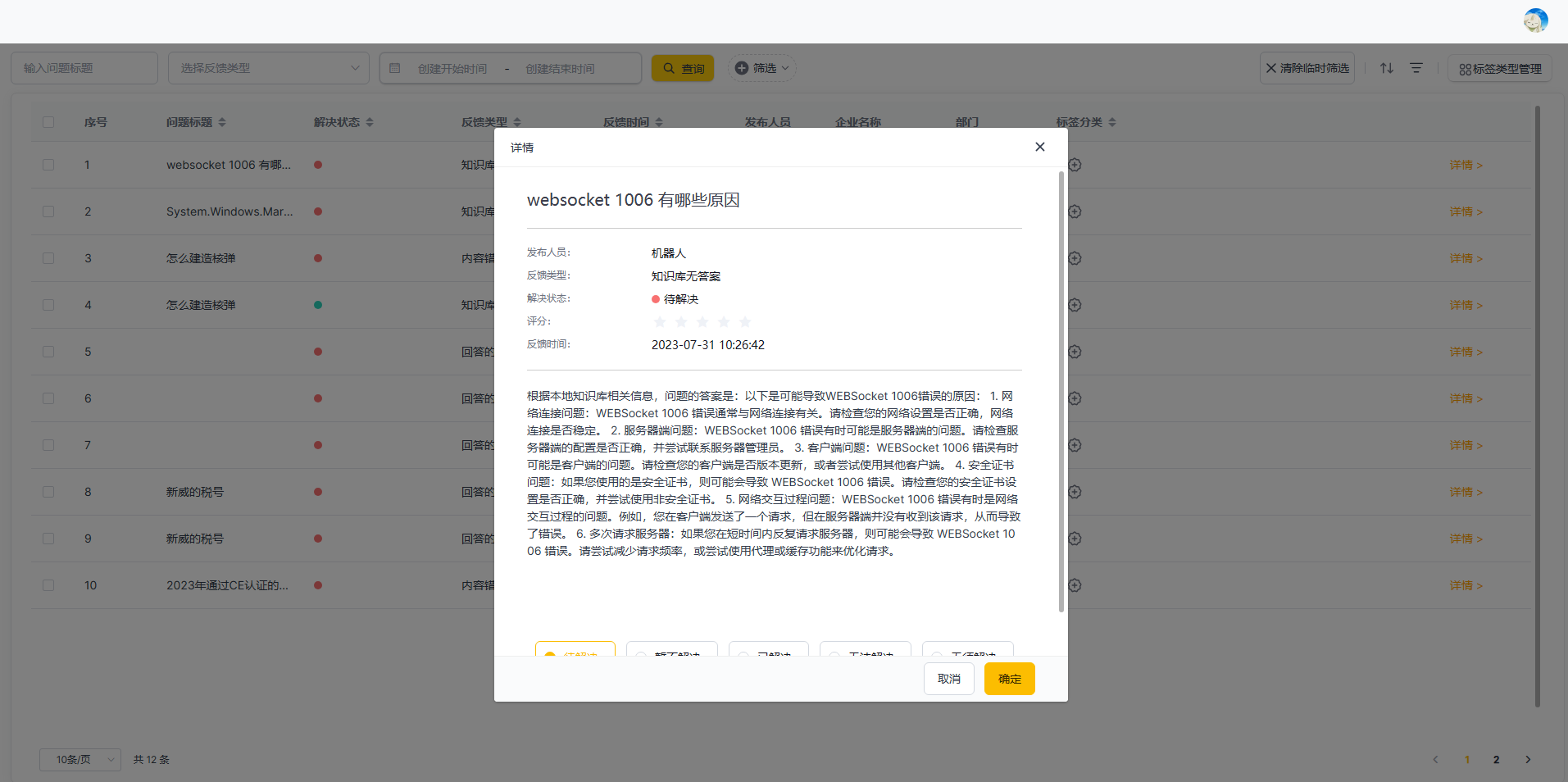Focus the 输入问题标题 input field
Image resolution: width=1568 pixels, height=782 pixels.
[84, 68]
